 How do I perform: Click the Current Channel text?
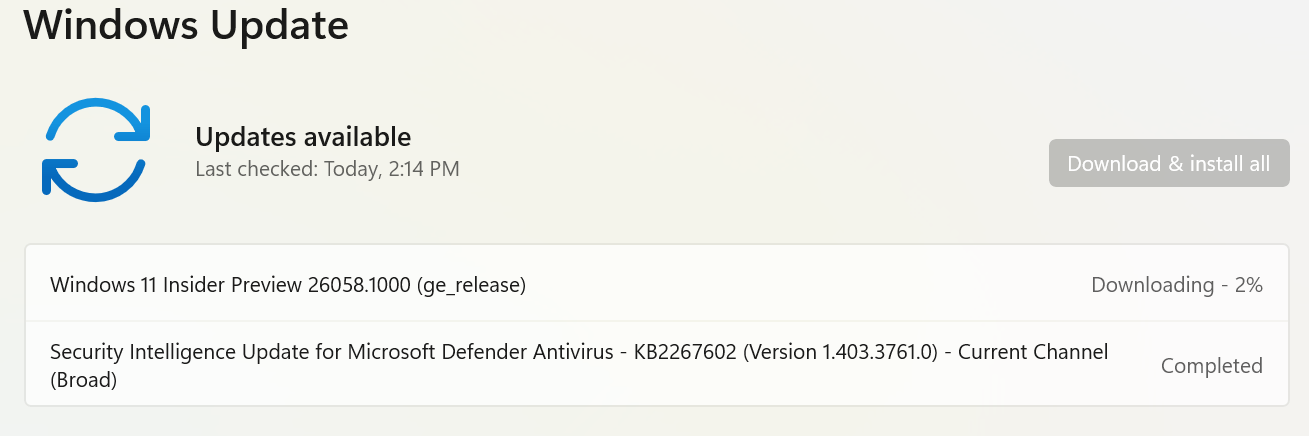(1032, 352)
